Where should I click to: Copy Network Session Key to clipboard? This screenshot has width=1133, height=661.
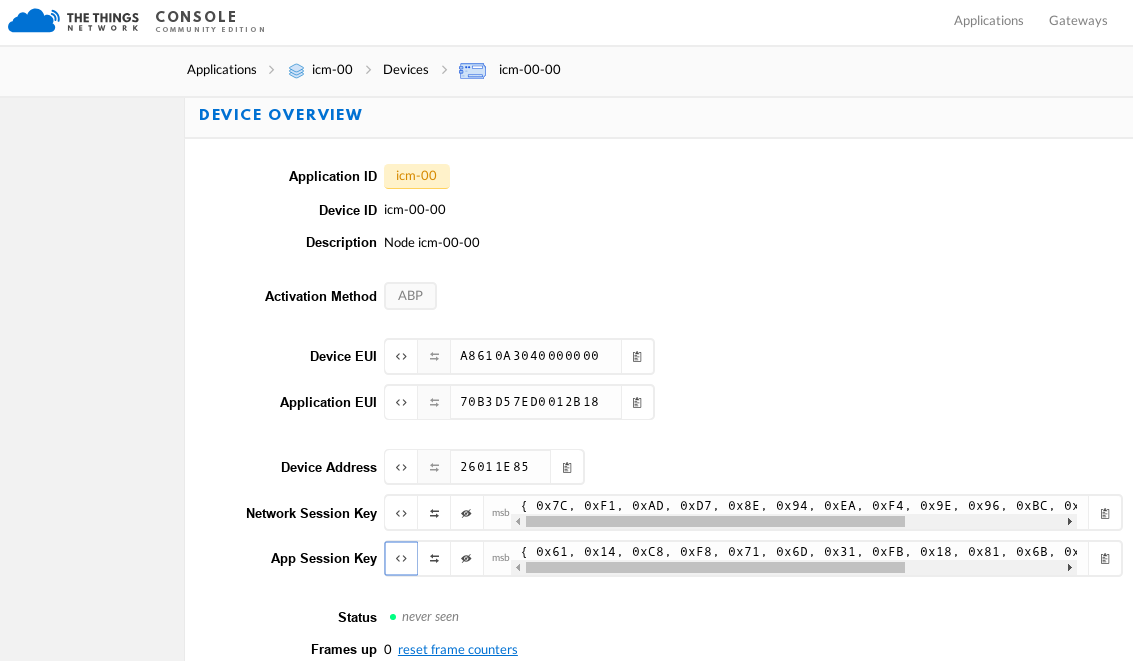pos(1105,514)
